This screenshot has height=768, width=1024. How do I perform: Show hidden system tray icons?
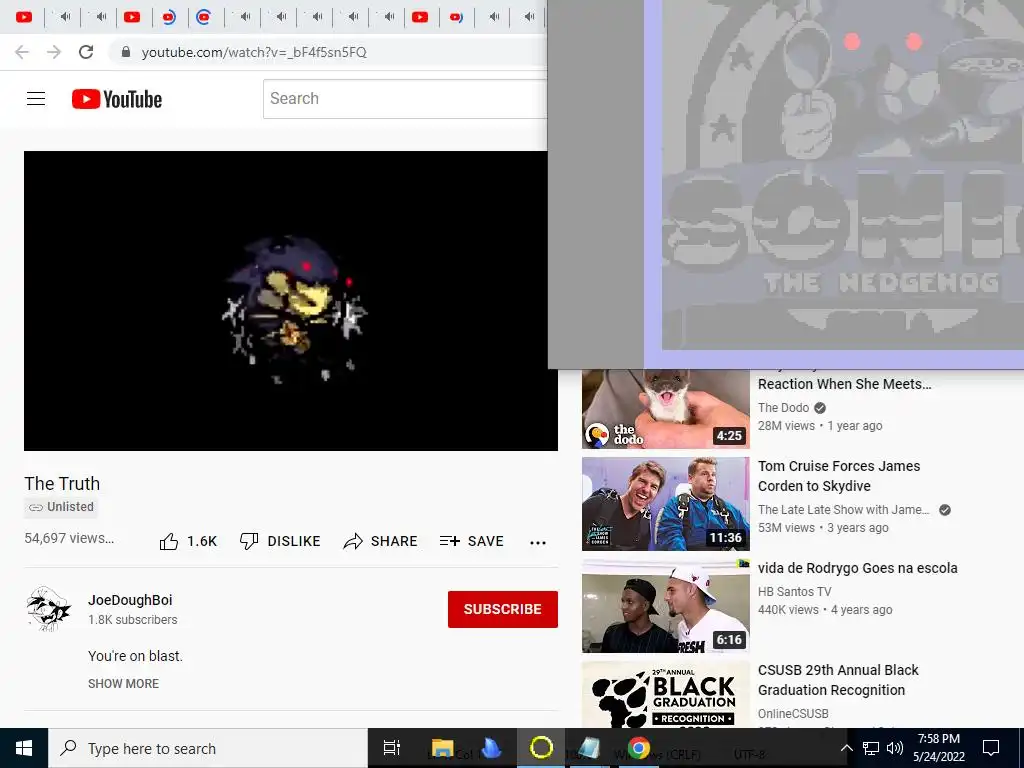[846, 748]
